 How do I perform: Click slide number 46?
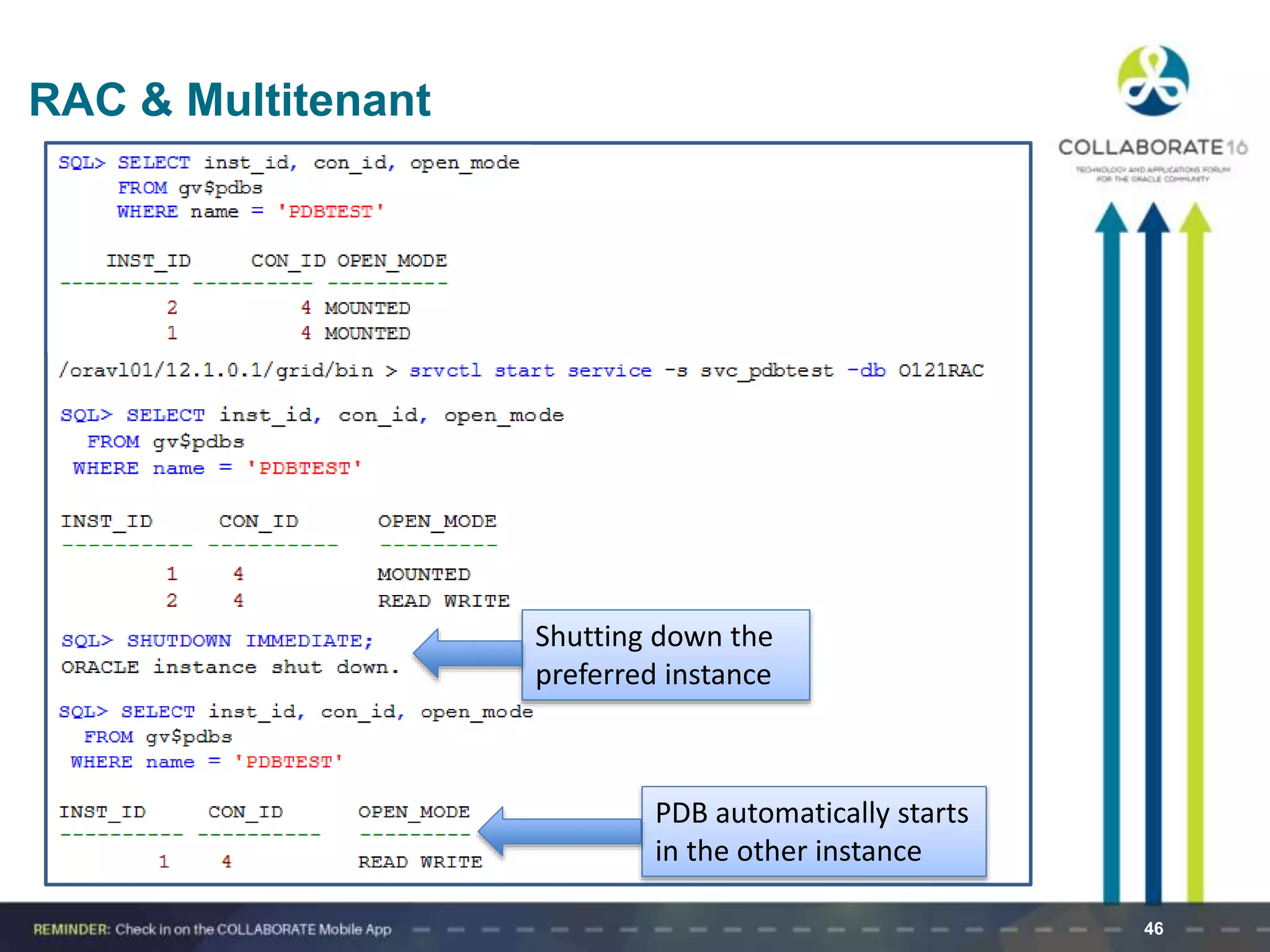(x=1153, y=928)
